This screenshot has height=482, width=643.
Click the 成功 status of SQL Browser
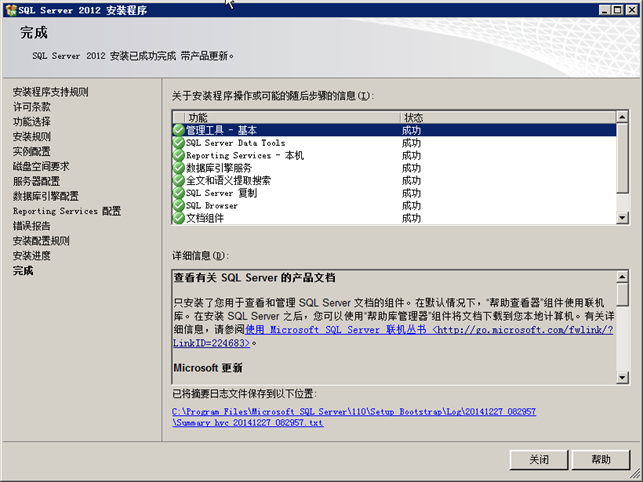point(411,206)
